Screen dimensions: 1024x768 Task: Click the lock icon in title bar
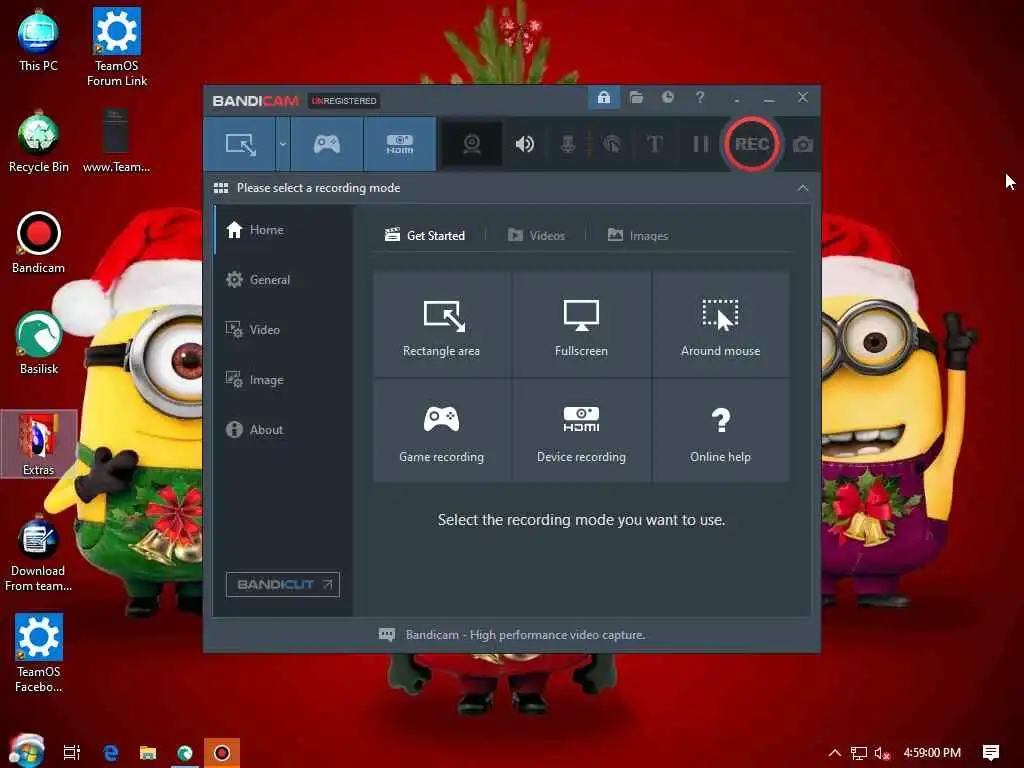coord(604,98)
